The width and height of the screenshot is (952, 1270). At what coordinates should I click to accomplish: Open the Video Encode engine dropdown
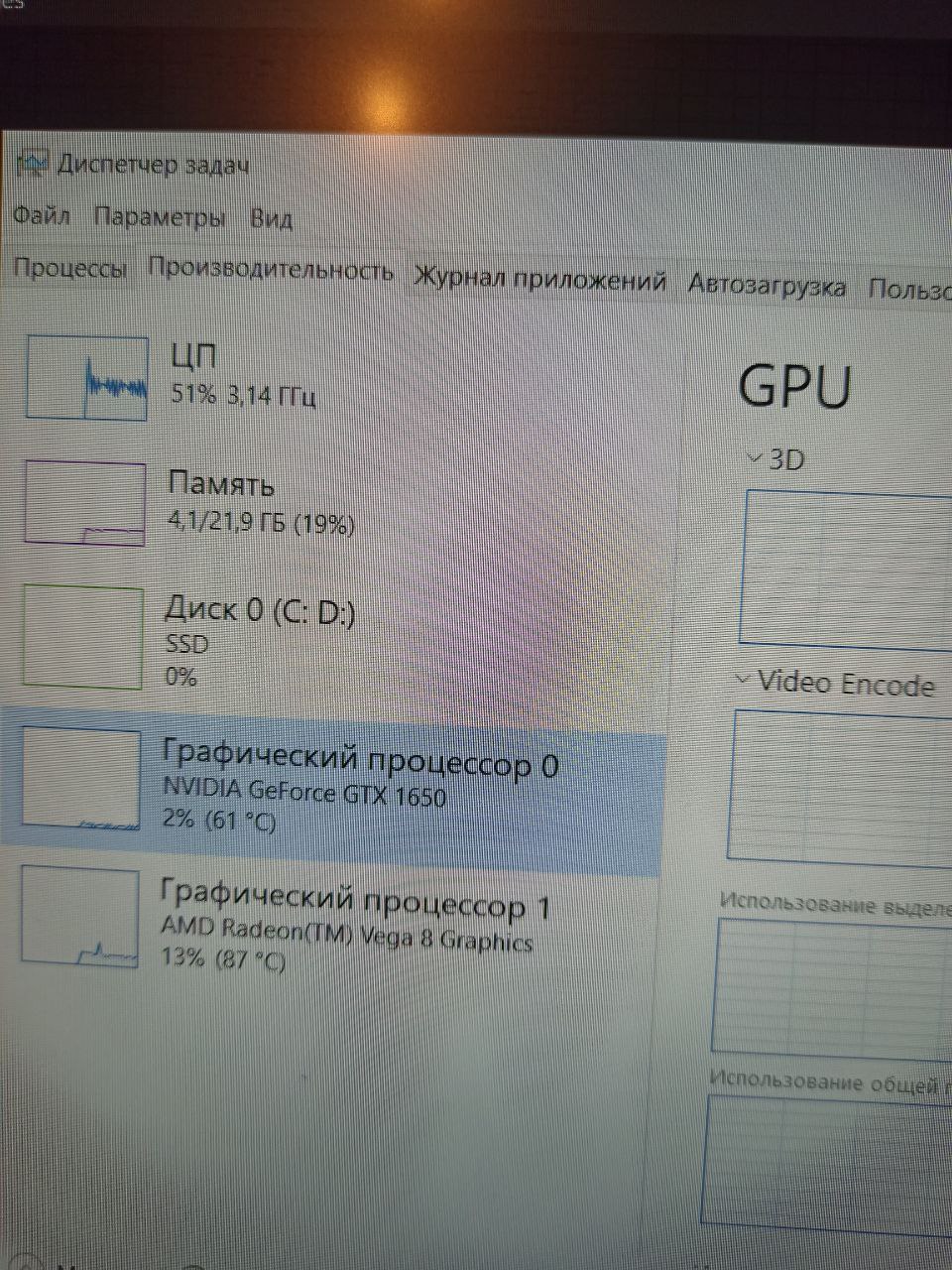coord(836,683)
